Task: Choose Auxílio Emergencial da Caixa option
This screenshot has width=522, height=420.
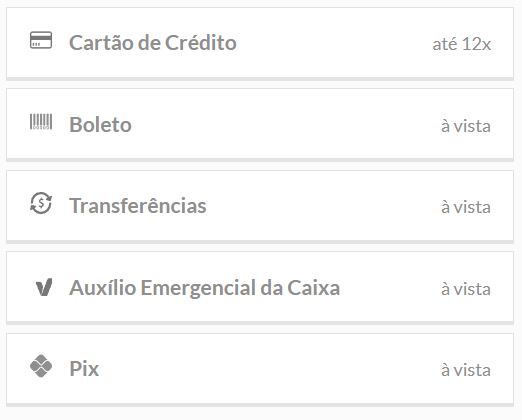Action: pos(260,287)
